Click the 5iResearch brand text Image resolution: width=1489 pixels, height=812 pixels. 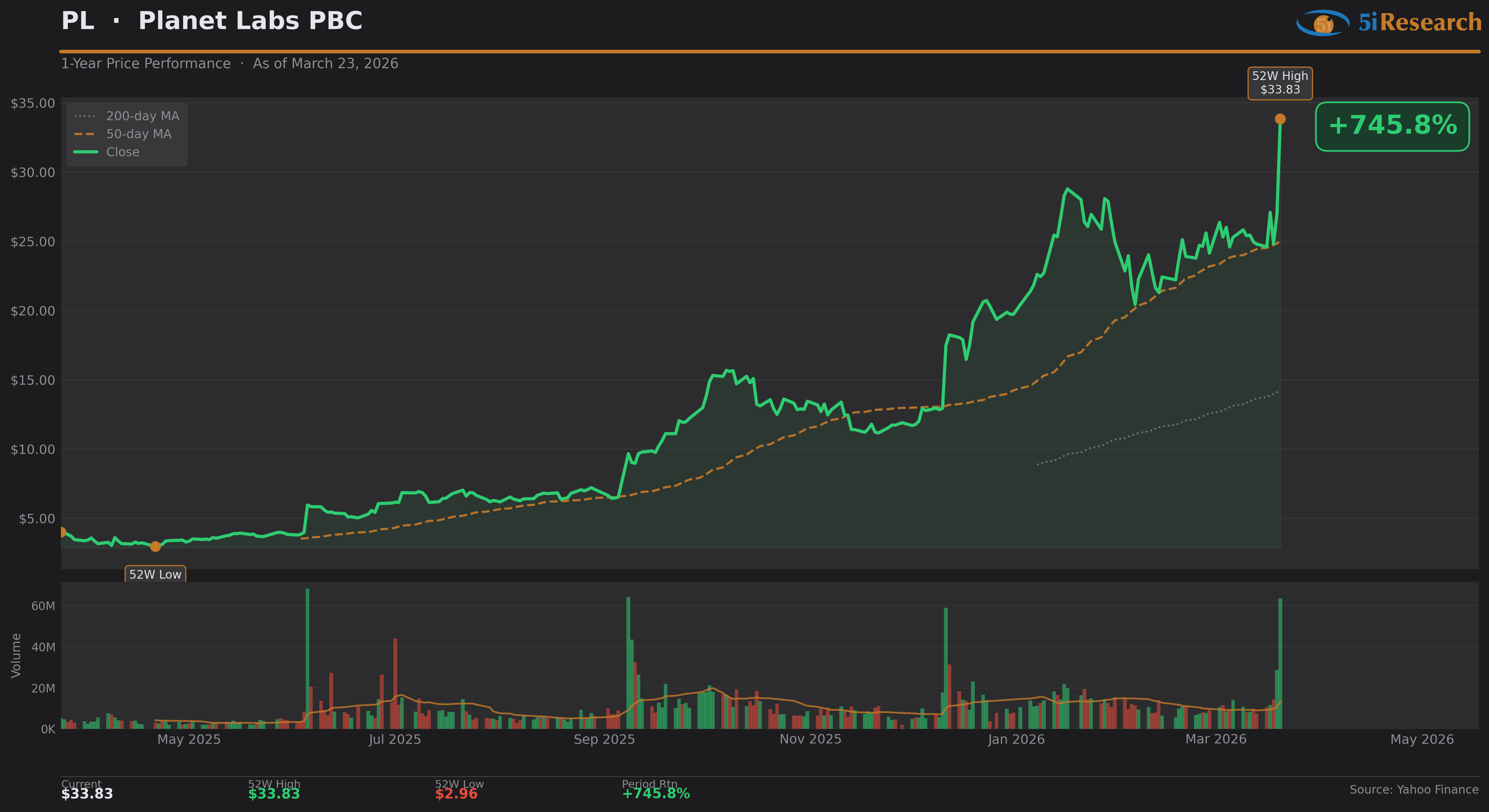pyautogui.click(x=1420, y=23)
